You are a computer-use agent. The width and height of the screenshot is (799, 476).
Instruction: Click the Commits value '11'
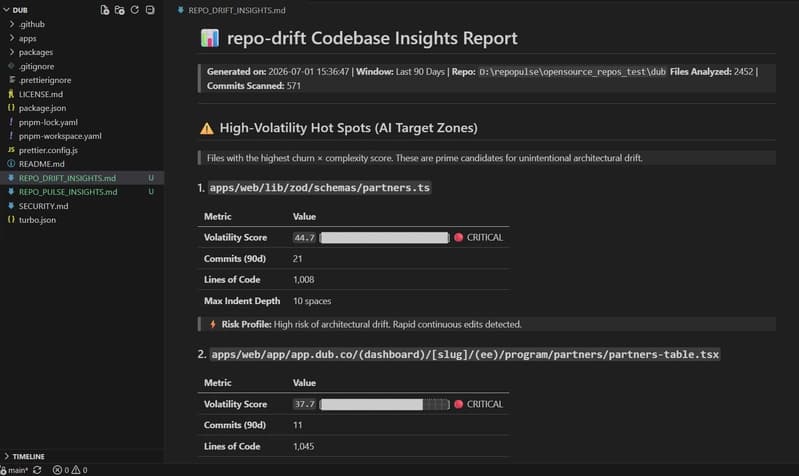click(x=298, y=425)
